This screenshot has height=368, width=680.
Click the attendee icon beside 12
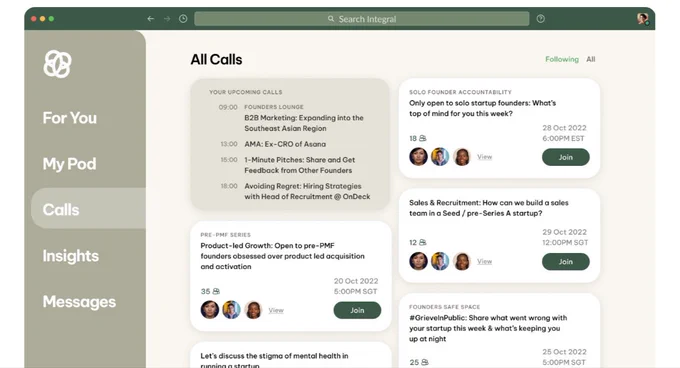[423, 242]
